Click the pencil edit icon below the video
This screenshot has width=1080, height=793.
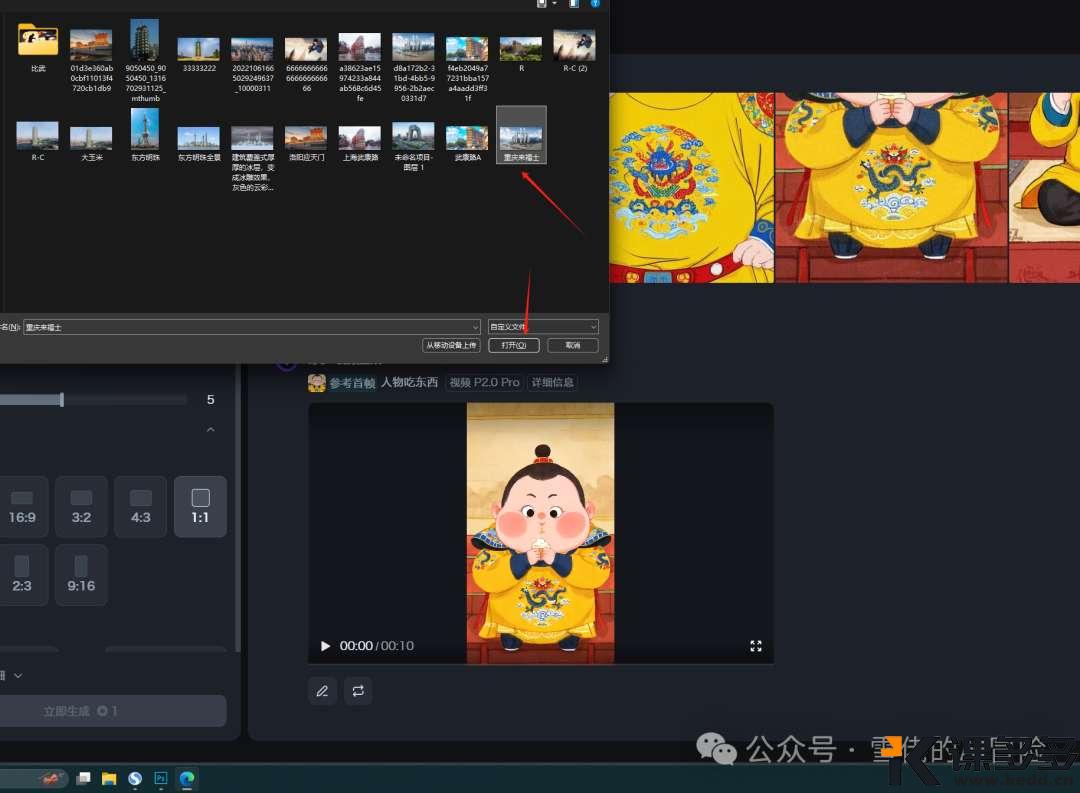pyautogui.click(x=322, y=690)
